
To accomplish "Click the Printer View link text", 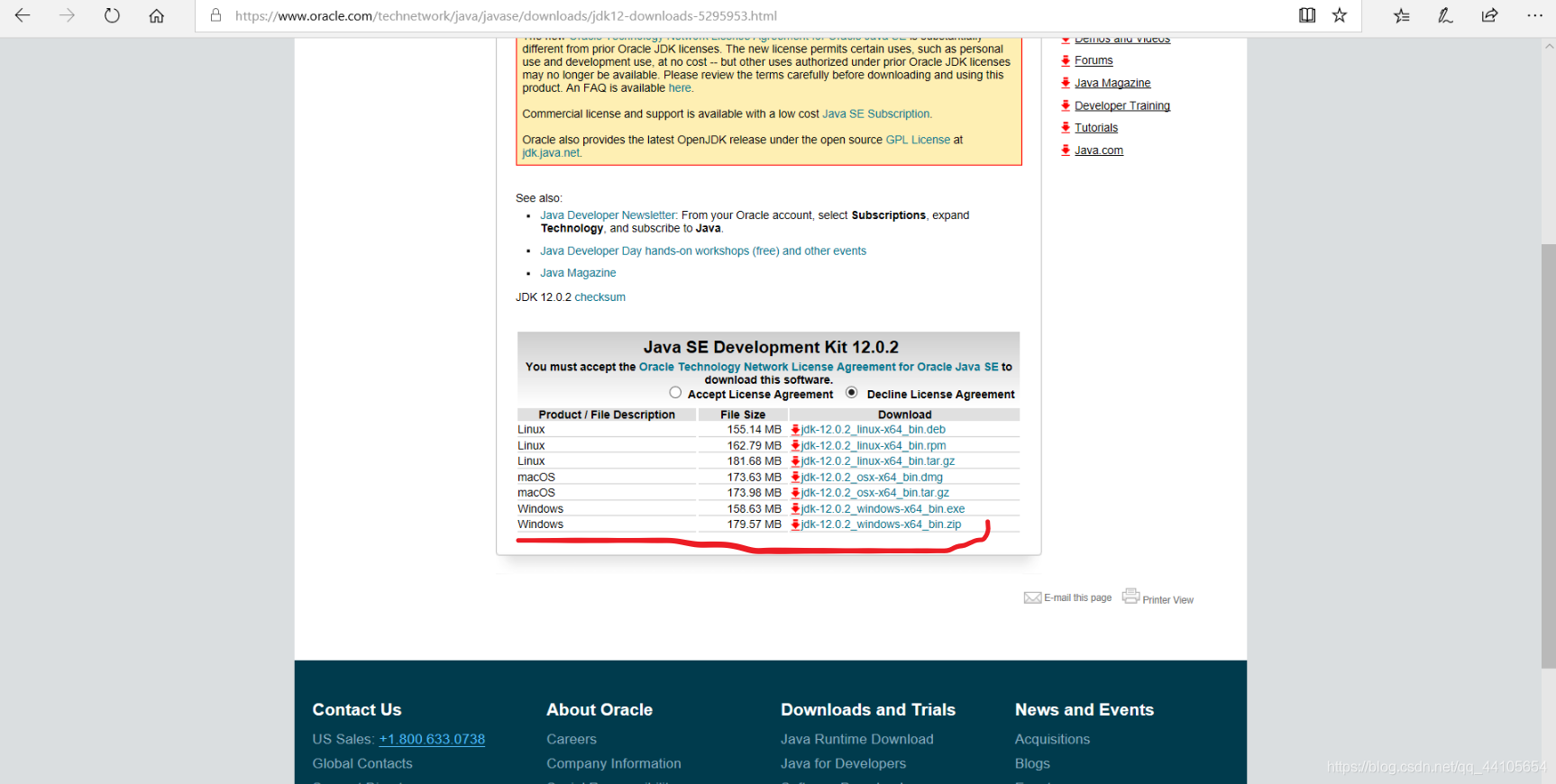I will click(x=1167, y=600).
